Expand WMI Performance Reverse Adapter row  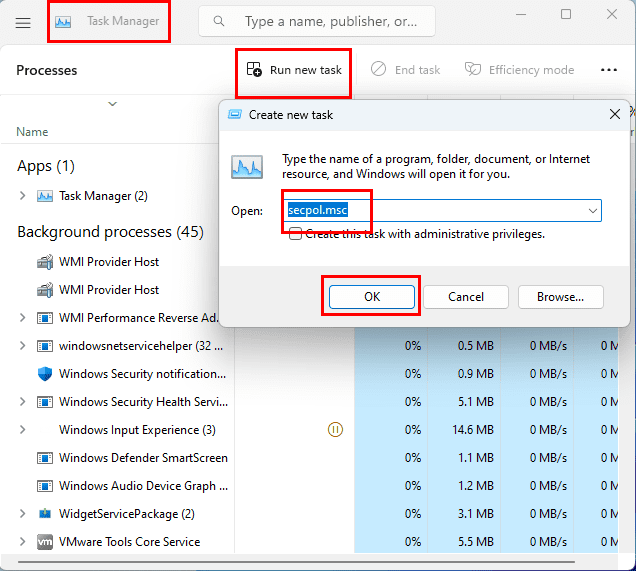pyautogui.click(x=22, y=318)
